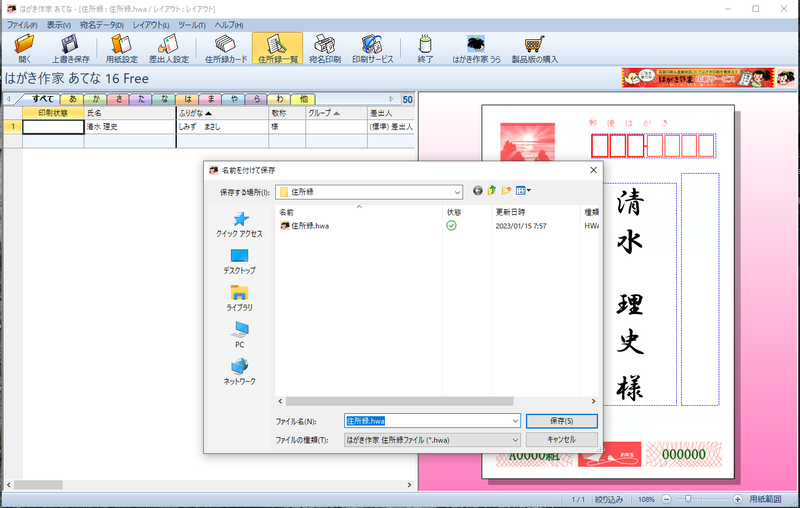The width and height of the screenshot is (800, 508).
Task: Open the 表示 menu
Action: pos(59,24)
